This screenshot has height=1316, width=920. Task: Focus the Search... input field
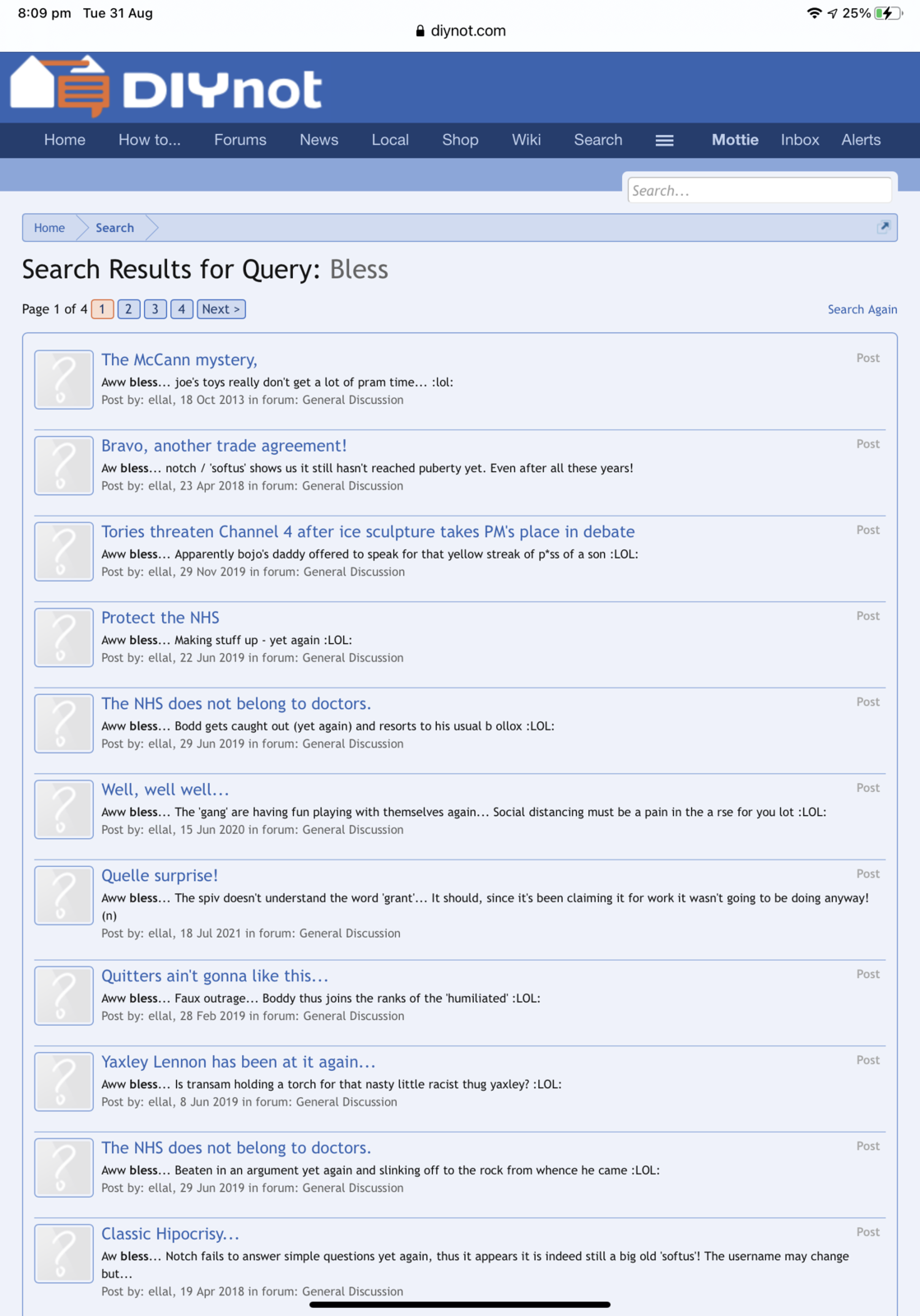[x=759, y=191]
